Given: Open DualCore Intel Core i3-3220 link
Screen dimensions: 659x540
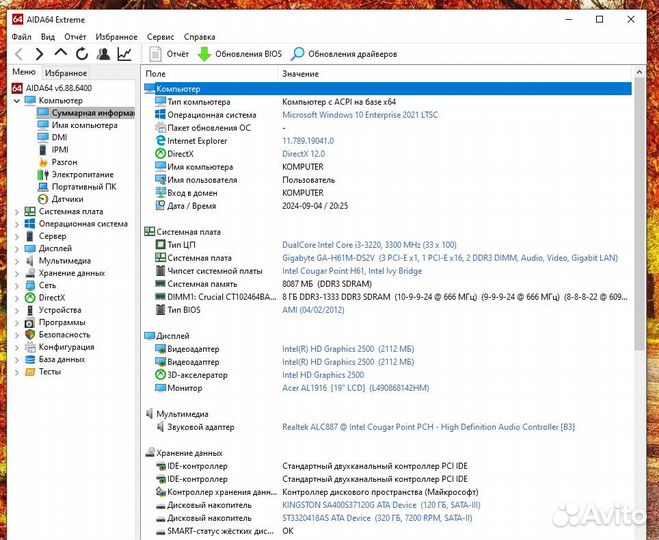Looking at the screenshot, I should coord(369,245).
